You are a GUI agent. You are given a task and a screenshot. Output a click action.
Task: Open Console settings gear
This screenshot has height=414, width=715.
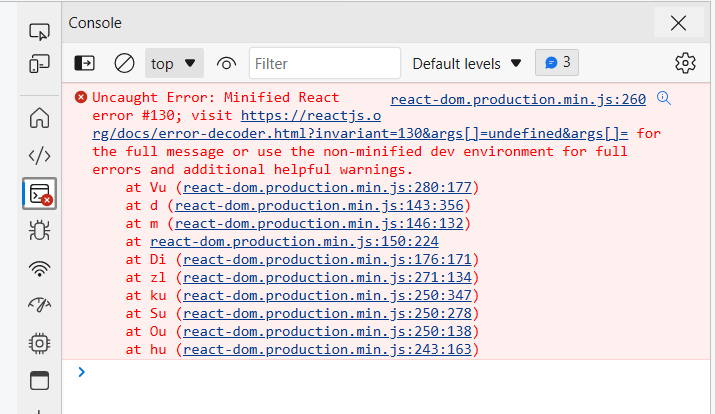(685, 63)
